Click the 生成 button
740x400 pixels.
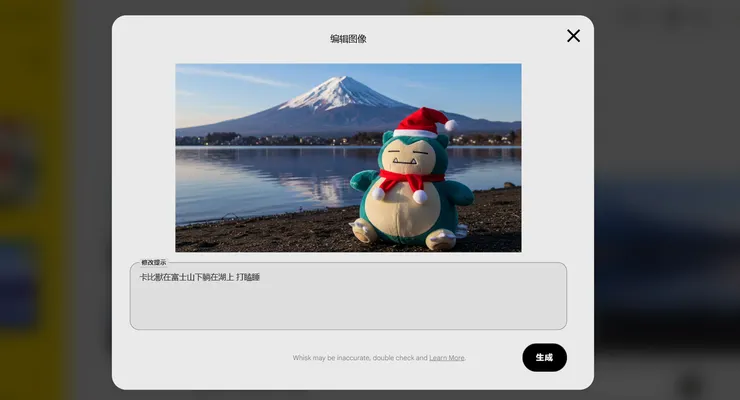[544, 358]
